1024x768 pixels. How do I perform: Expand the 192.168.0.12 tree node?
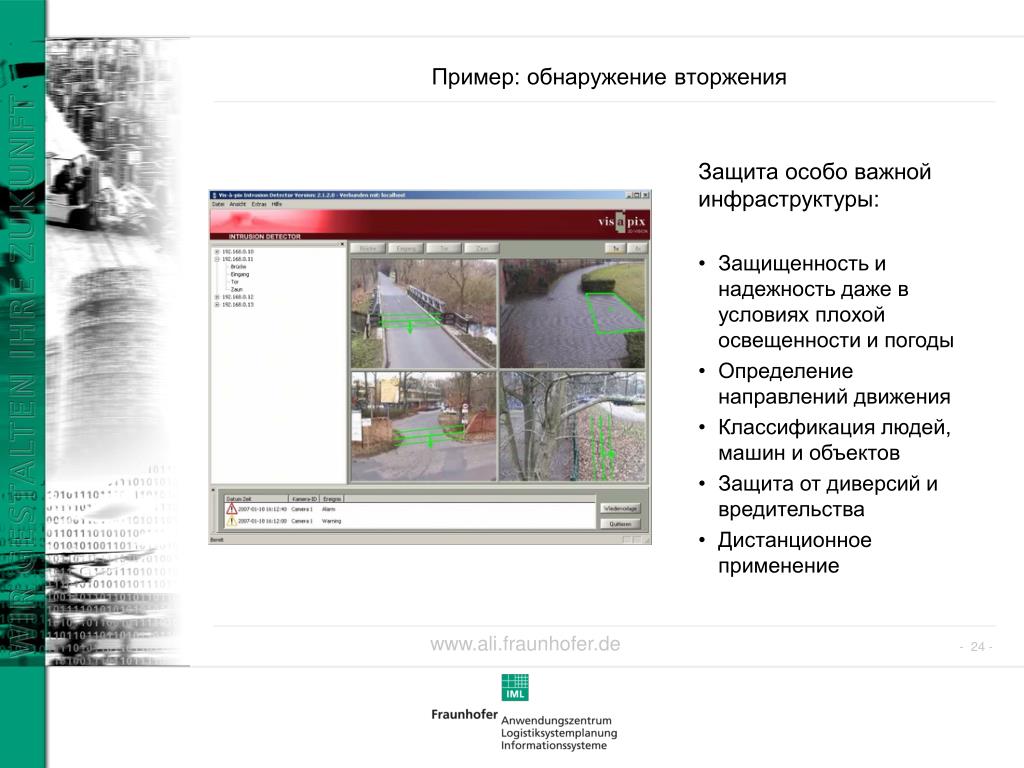tap(217, 297)
